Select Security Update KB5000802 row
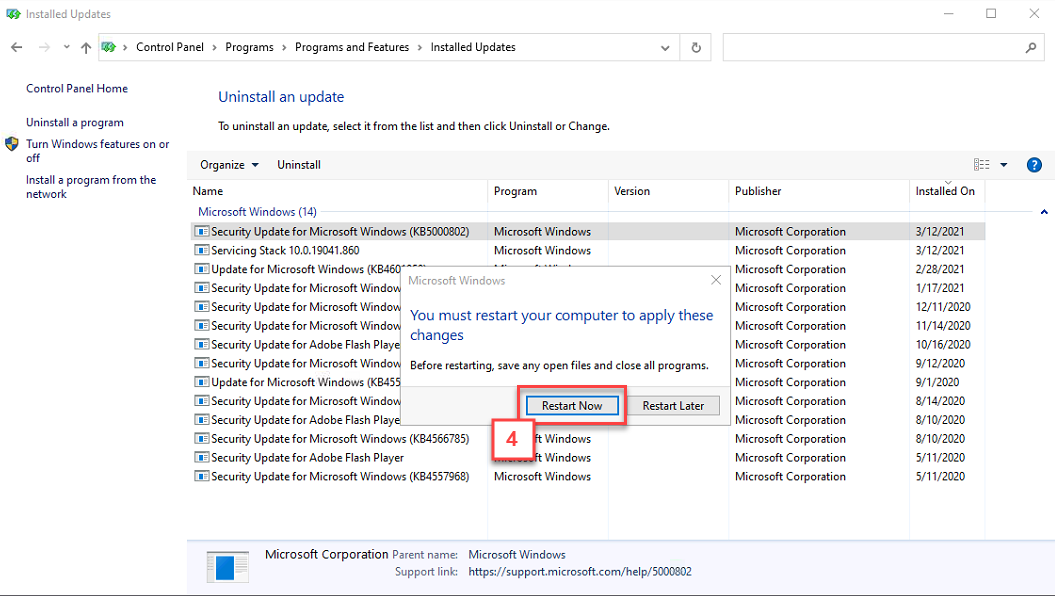Screen dimensions: 1055x596 [x=588, y=231]
